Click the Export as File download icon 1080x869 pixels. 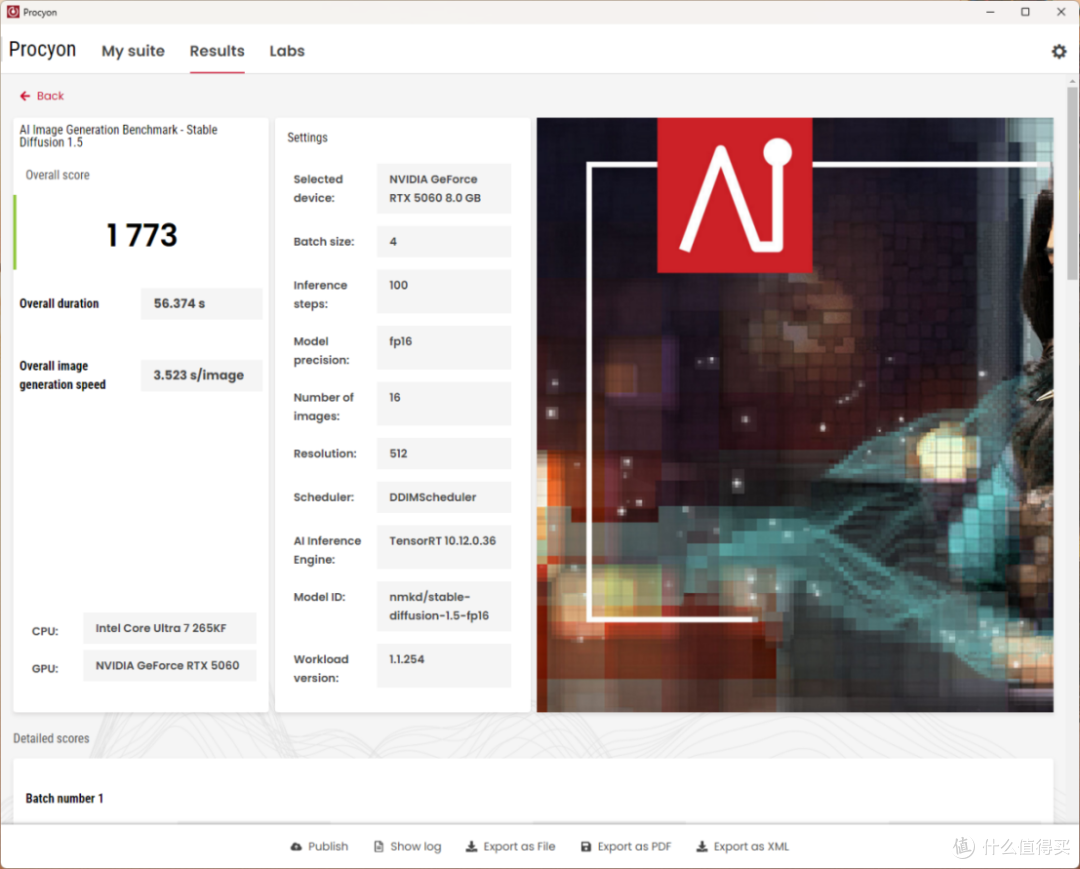[x=471, y=846]
